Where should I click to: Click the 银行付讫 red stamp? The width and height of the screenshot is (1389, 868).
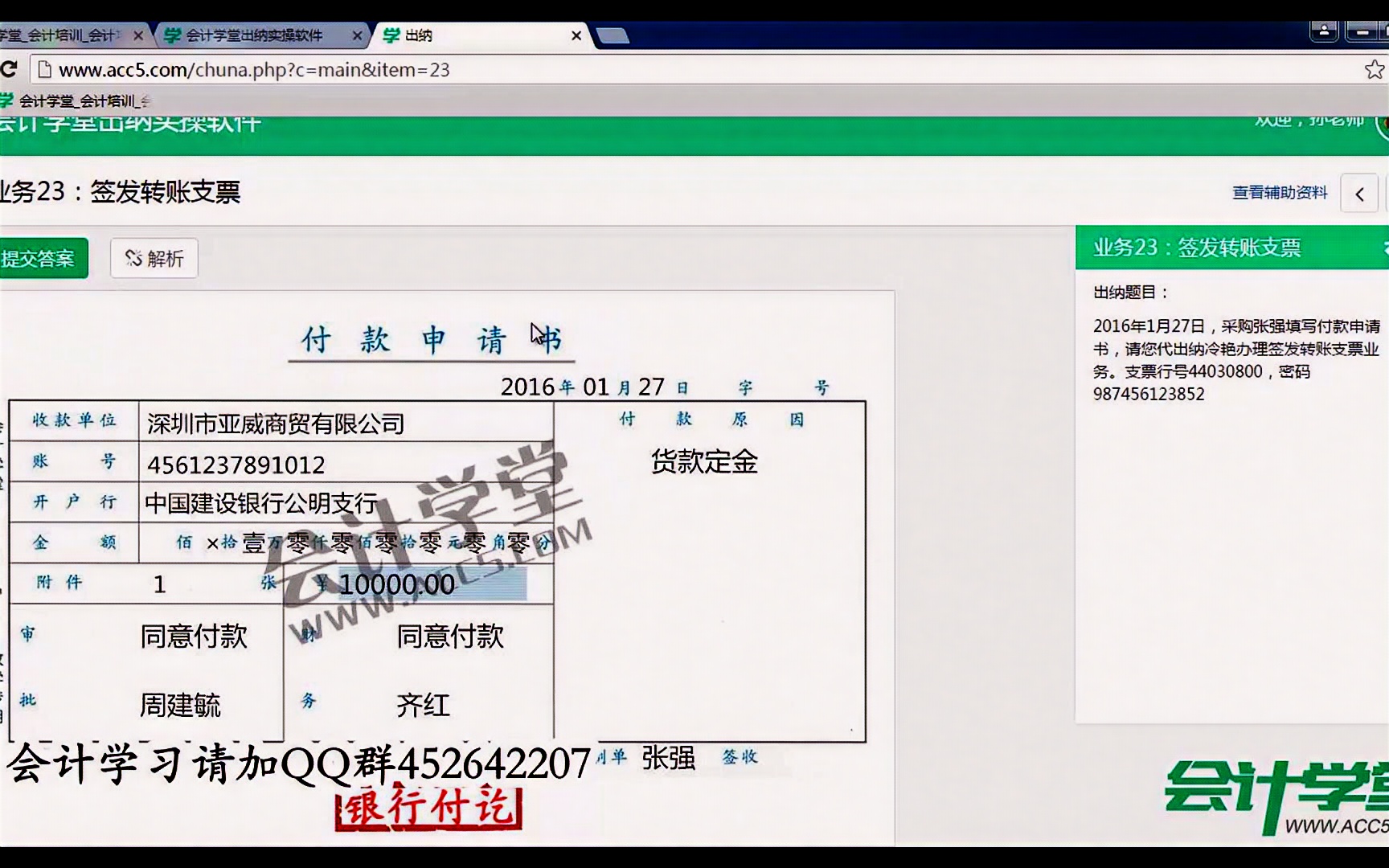coord(428,807)
